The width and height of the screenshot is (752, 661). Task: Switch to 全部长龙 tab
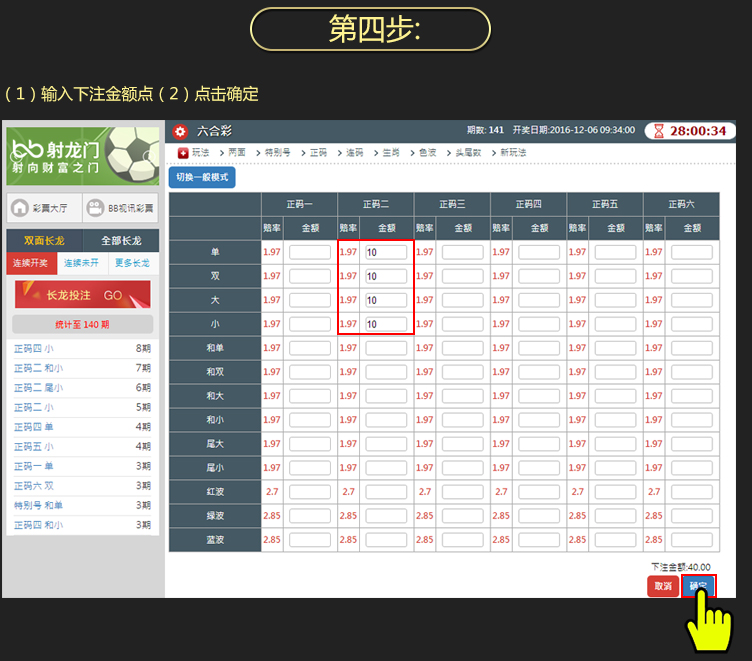tap(121, 241)
